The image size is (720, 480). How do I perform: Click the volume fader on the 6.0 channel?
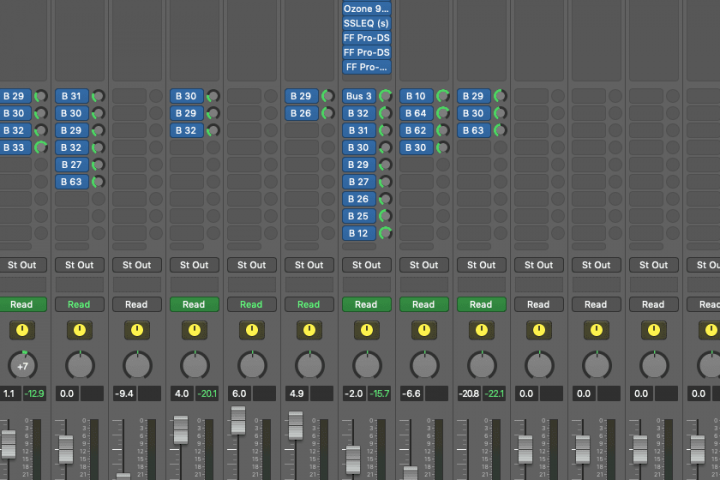pos(238,419)
